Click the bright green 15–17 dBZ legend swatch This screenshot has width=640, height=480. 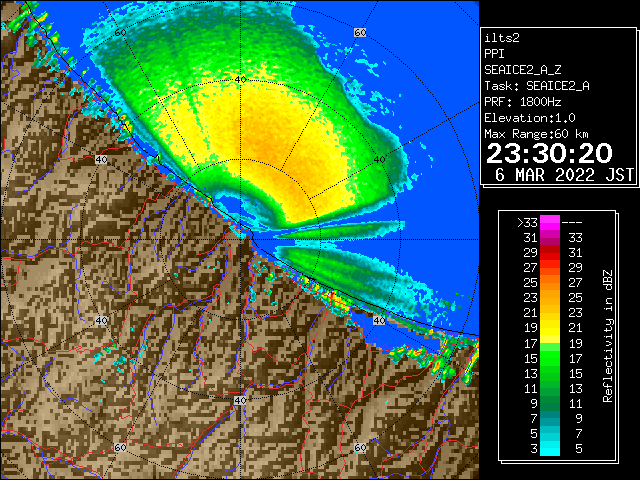550,358
